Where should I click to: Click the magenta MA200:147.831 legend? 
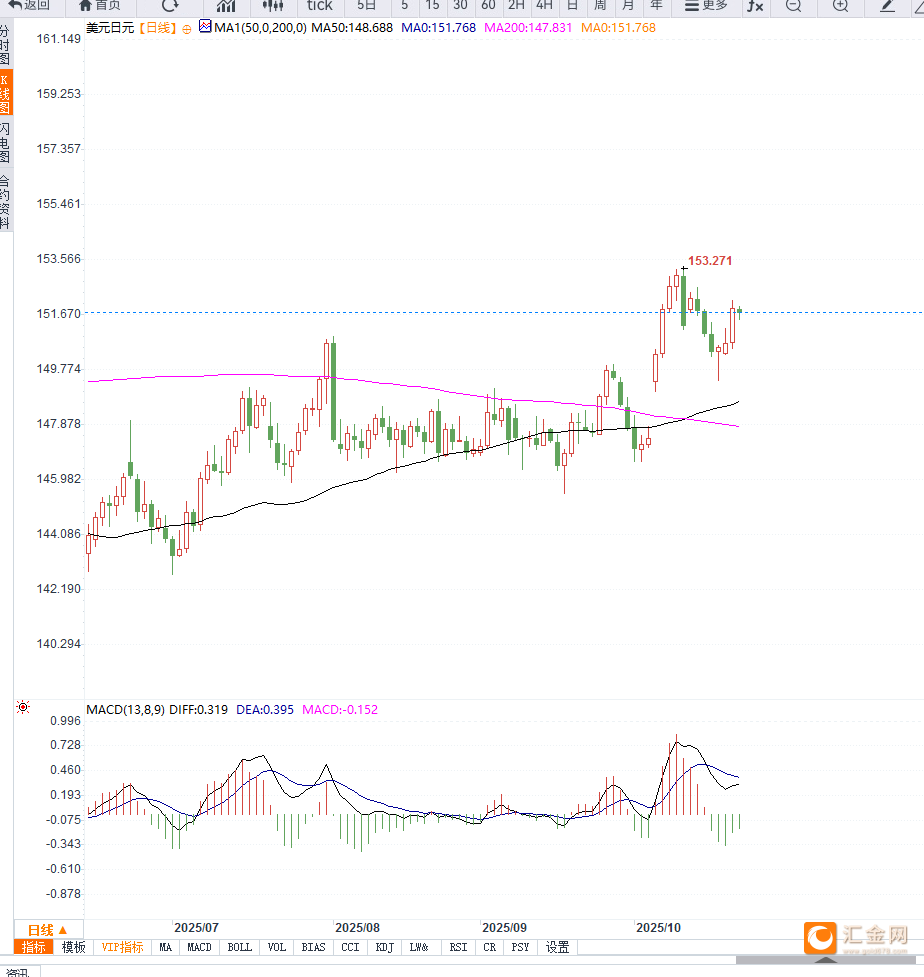[528, 28]
